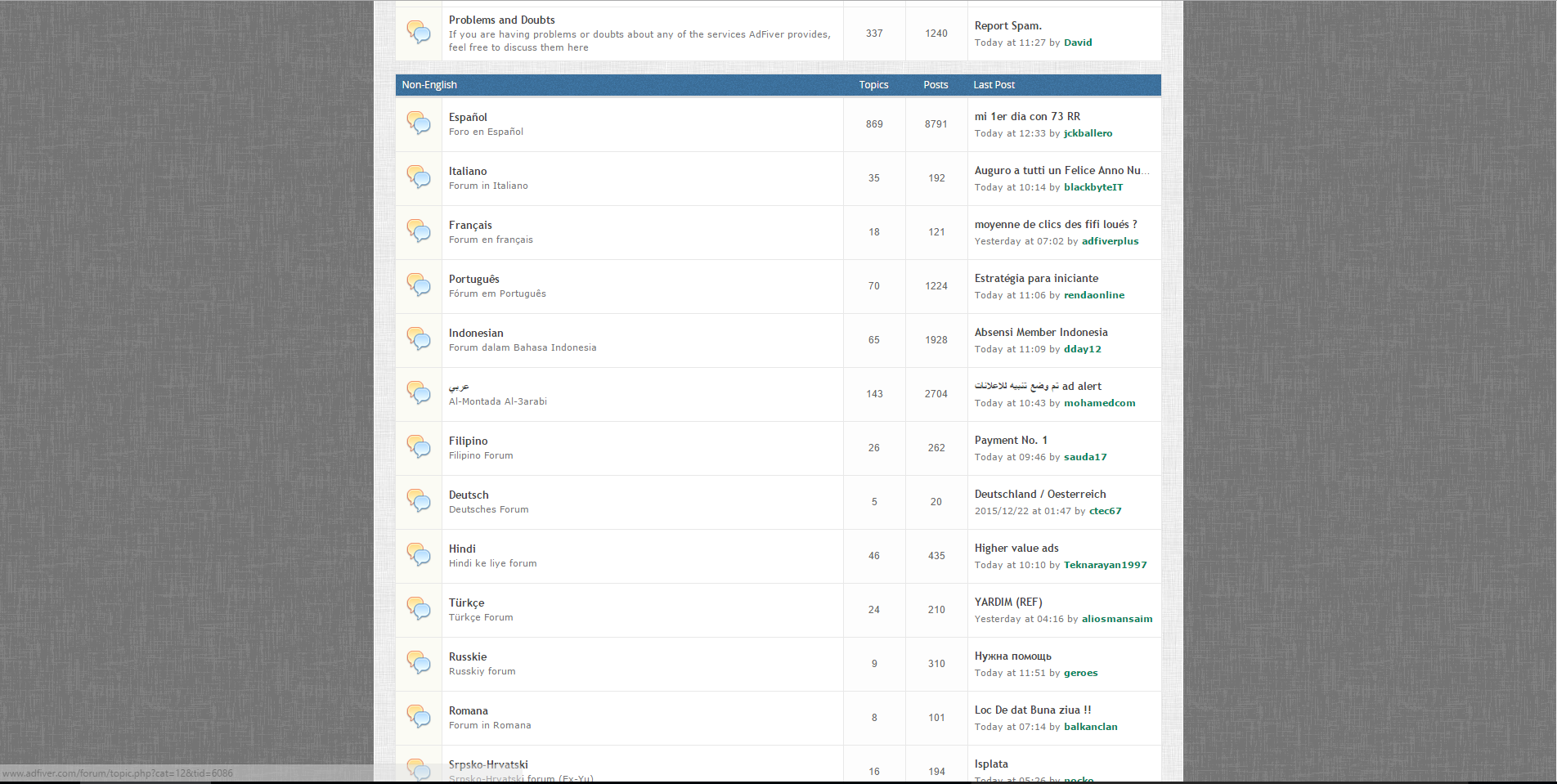1557x784 pixels.
Task: Open the Romana forum
Action: tap(468, 710)
